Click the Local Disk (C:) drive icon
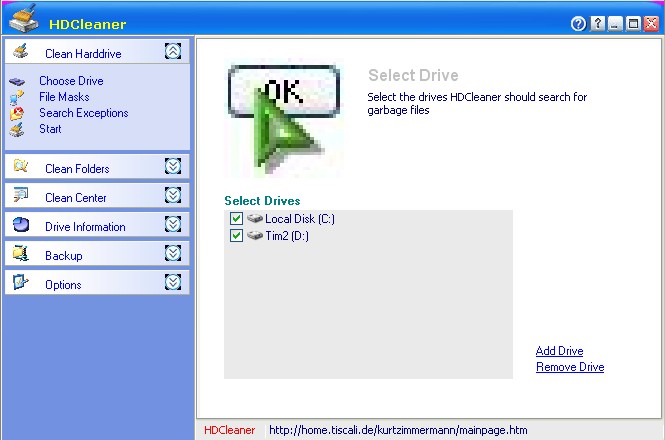 pyautogui.click(x=255, y=219)
